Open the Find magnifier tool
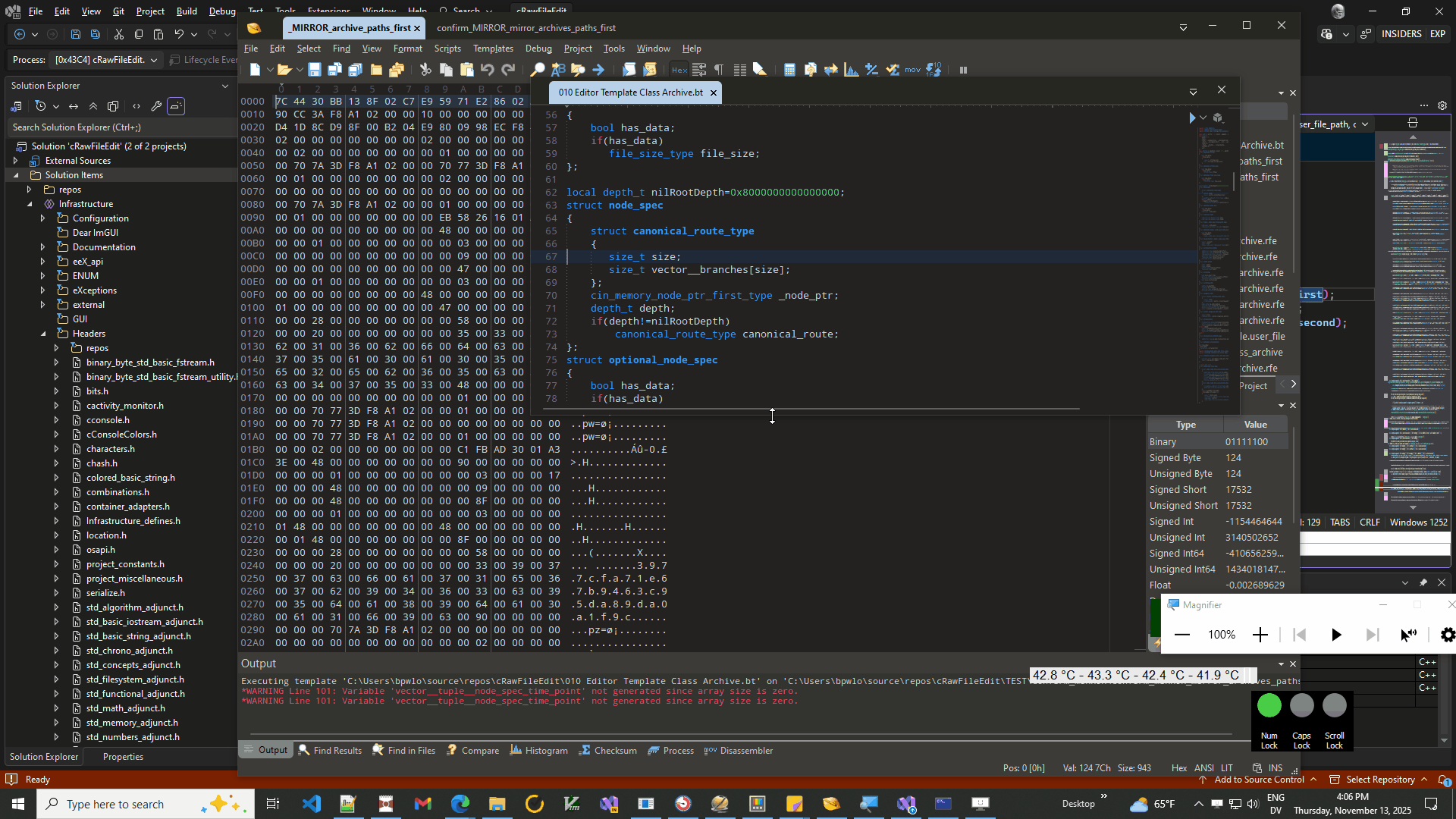This screenshot has width=1456, height=819. (537, 70)
